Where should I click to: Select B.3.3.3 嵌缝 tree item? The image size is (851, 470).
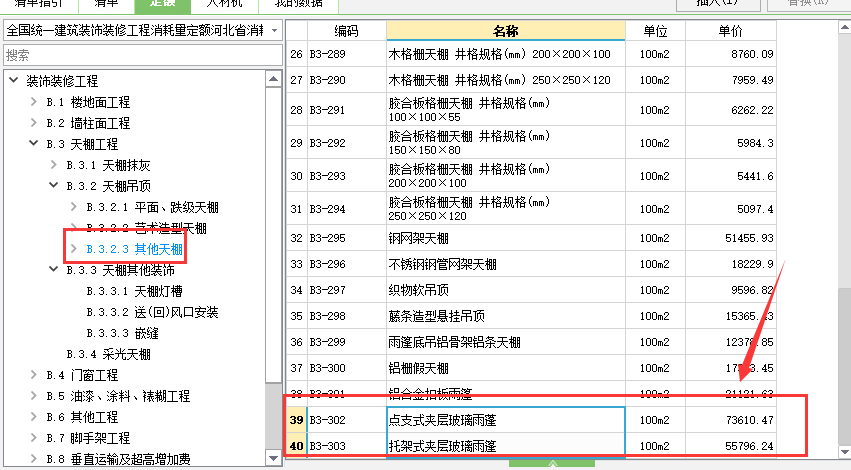click(122, 333)
